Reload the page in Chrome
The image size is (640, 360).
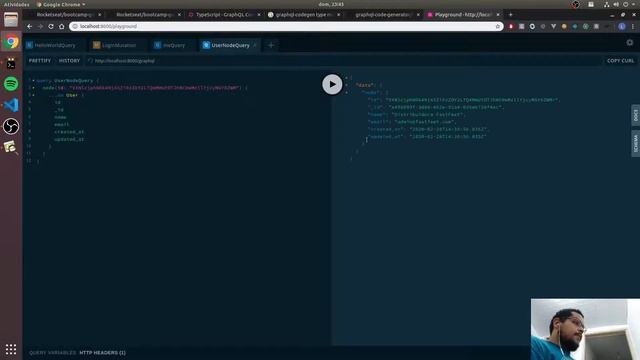click(x=51, y=26)
